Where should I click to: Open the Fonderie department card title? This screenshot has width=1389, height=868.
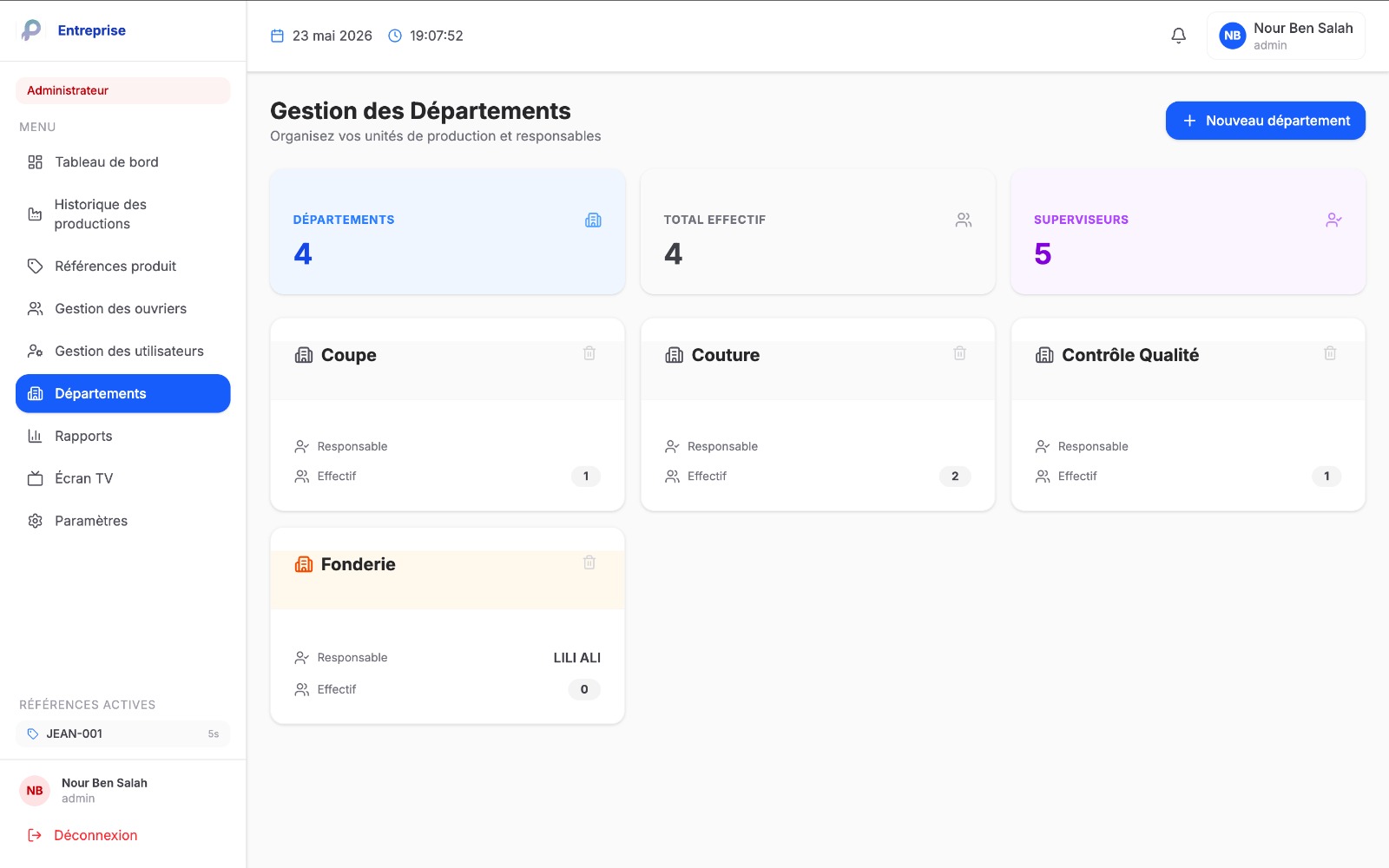click(x=359, y=564)
